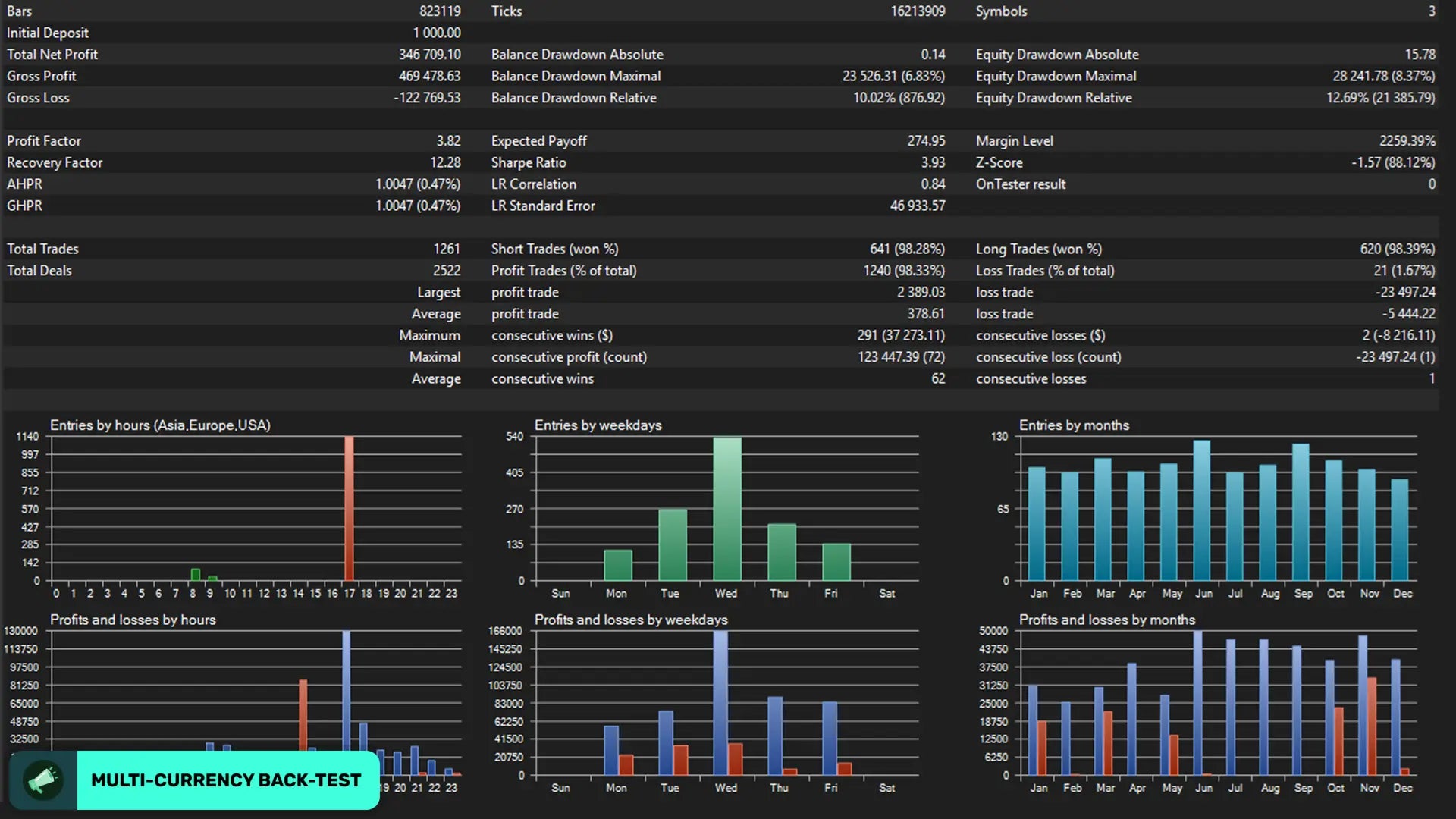Click the Bars count 823119

click(440, 11)
